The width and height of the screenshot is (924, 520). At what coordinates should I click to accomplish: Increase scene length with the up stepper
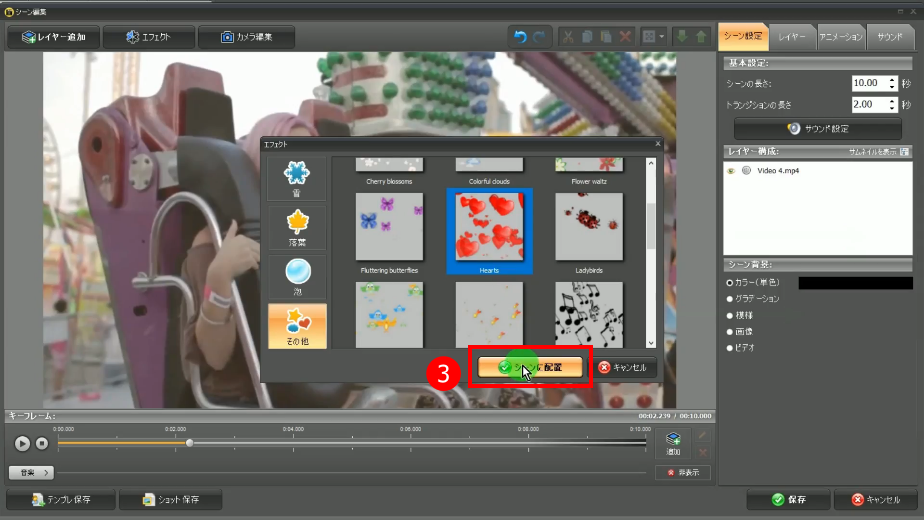point(892,79)
